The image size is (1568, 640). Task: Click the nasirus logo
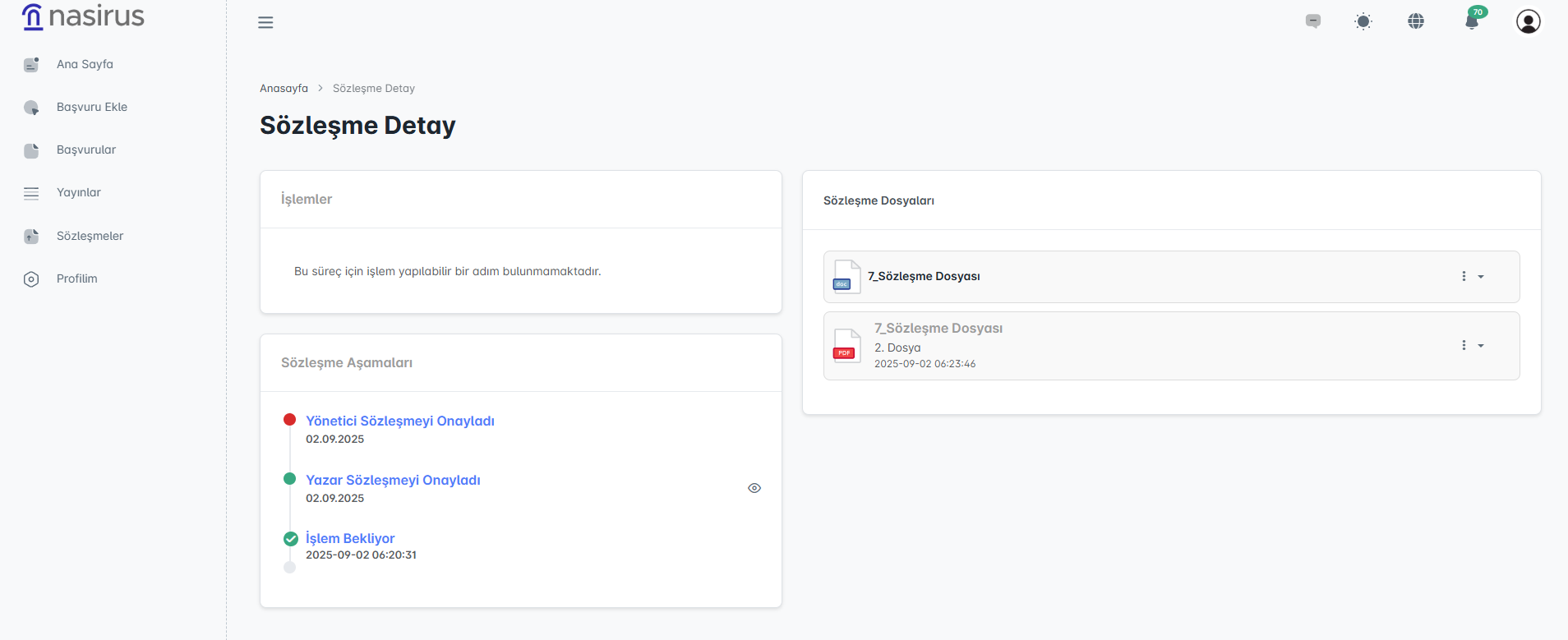[83, 16]
